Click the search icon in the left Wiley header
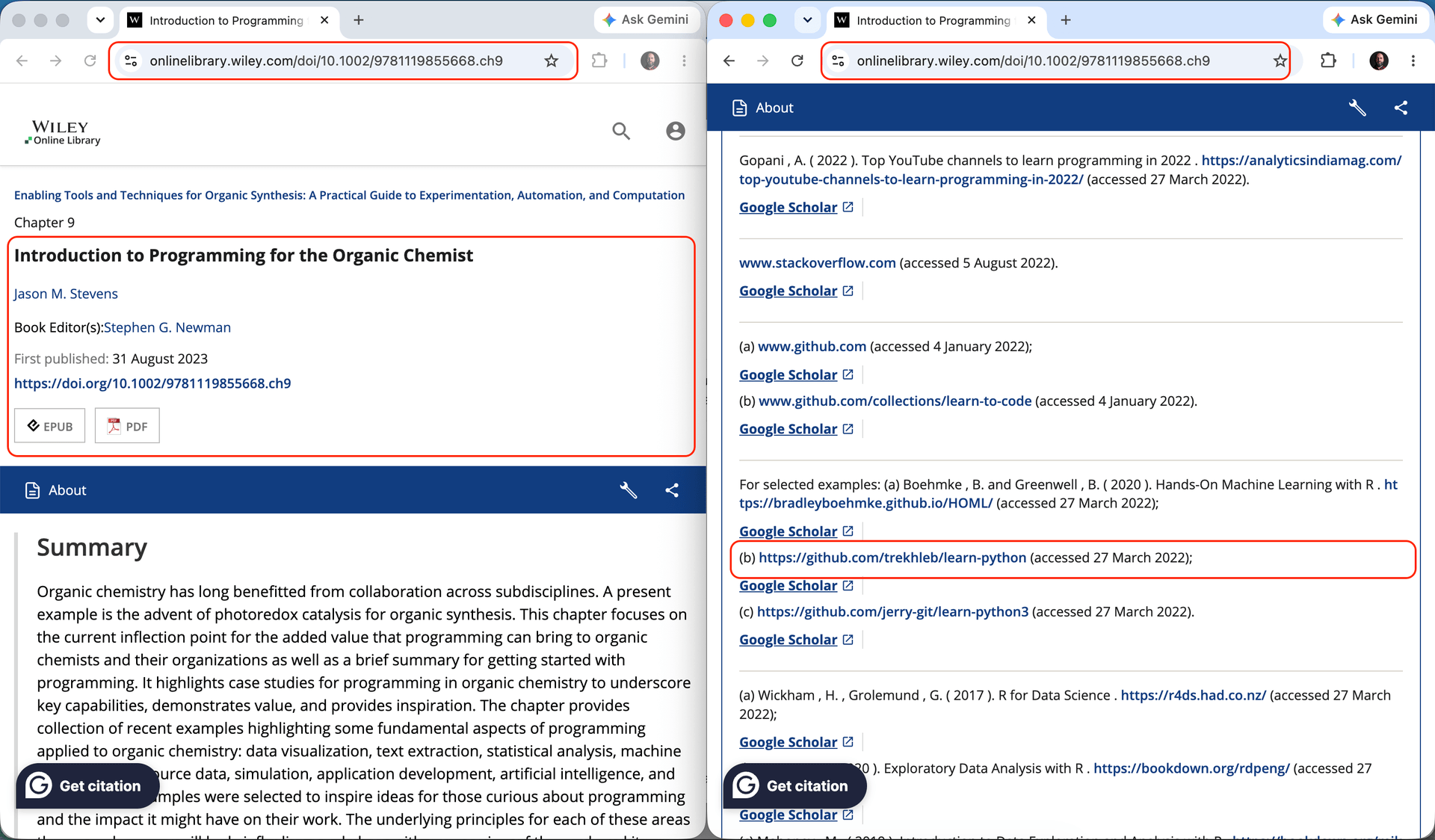This screenshot has width=1435, height=840. coord(621,131)
